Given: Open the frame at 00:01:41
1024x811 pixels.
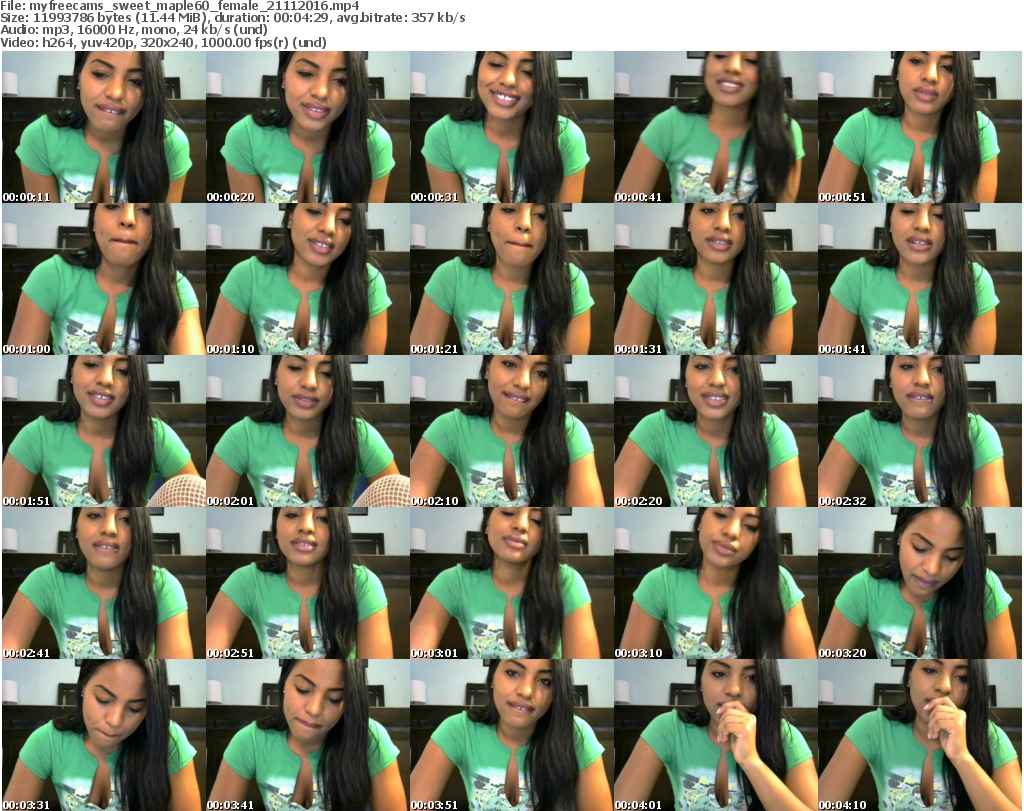Looking at the screenshot, I should 920,279.
